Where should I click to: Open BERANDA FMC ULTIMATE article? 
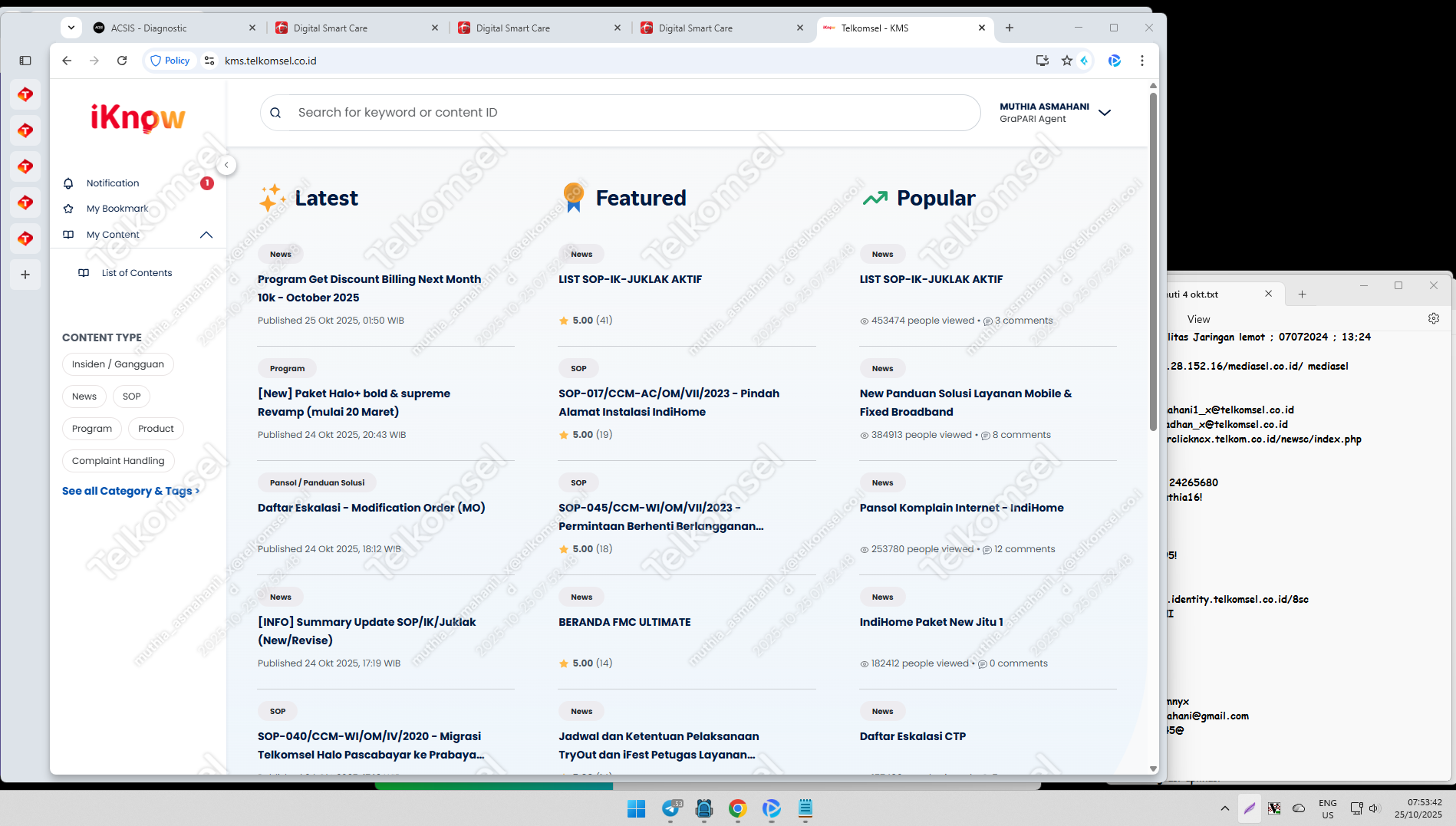[624, 622]
